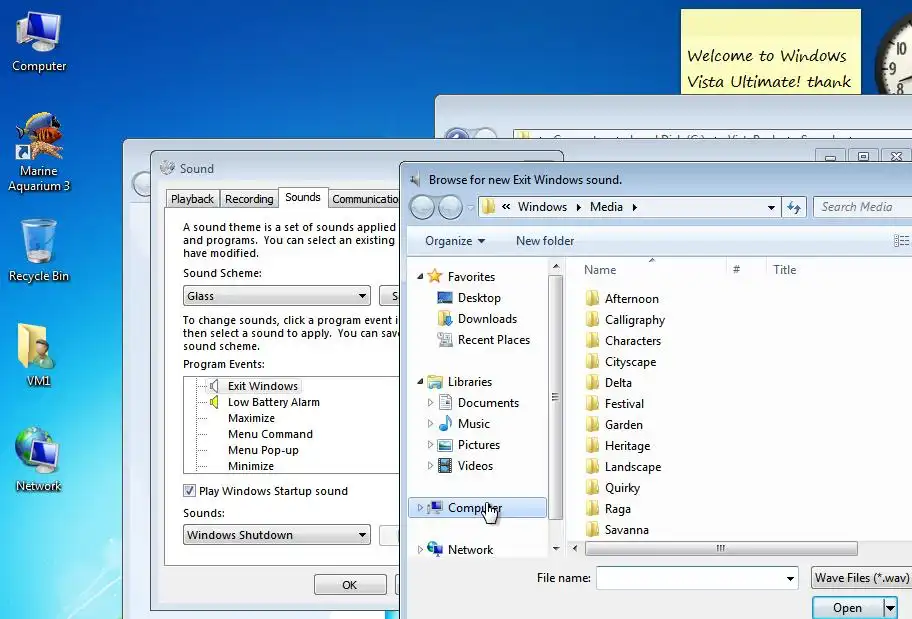Click the Open button
912x619 pixels.
coord(847,608)
